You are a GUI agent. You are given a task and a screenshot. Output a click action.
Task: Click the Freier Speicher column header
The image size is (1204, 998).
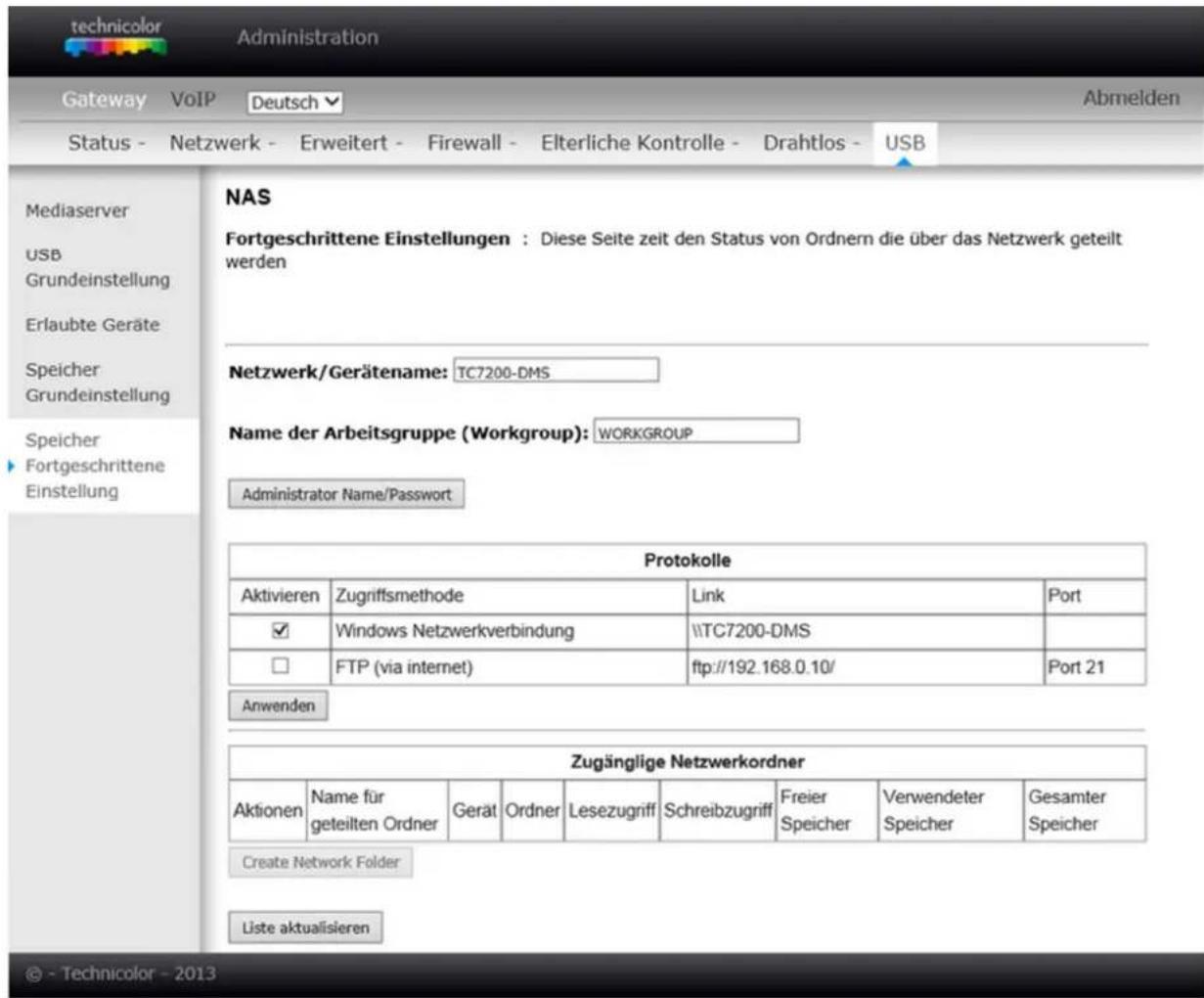[825, 811]
